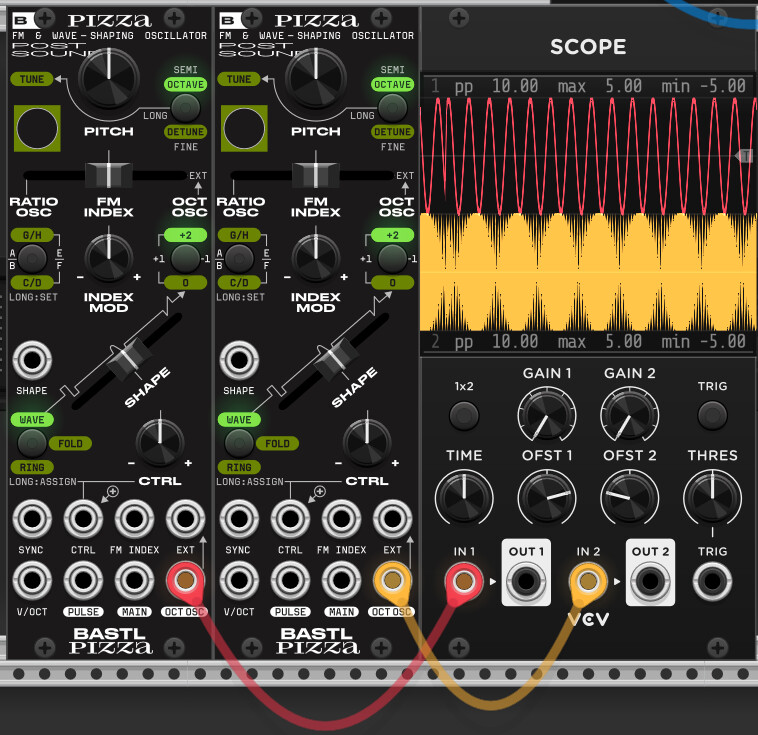Click the red waveform display on Scope
758x735 pixels.
[588, 156]
